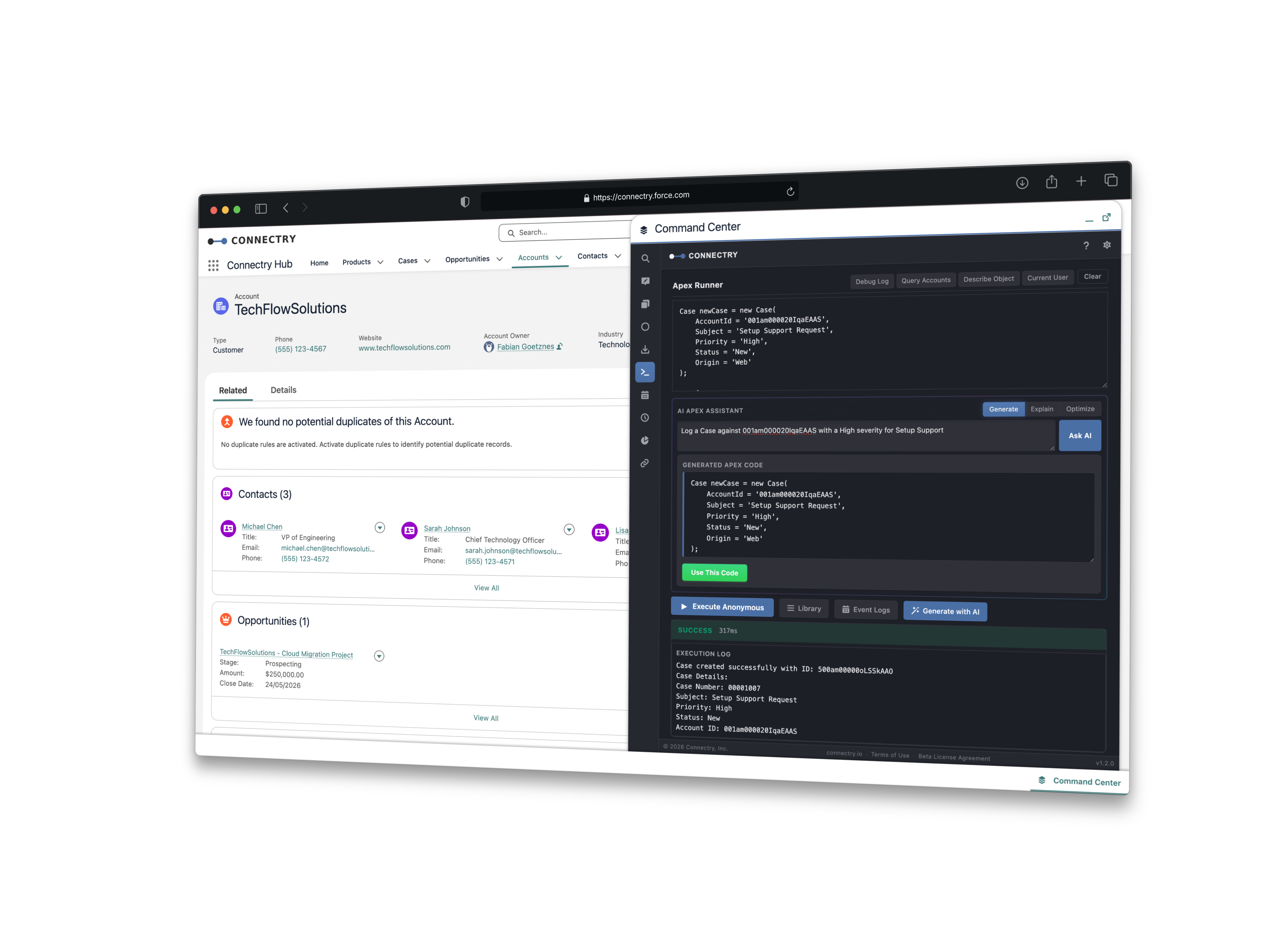1270x952 pixels.
Task: Open the Command Center settings gear
Action: (x=1107, y=245)
